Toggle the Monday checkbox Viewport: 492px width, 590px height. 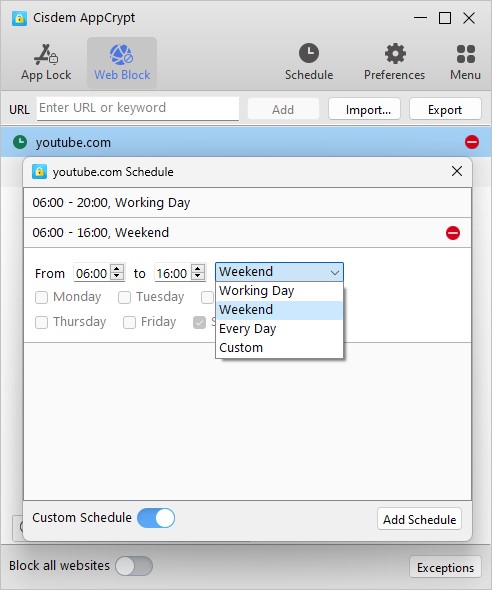[41, 297]
